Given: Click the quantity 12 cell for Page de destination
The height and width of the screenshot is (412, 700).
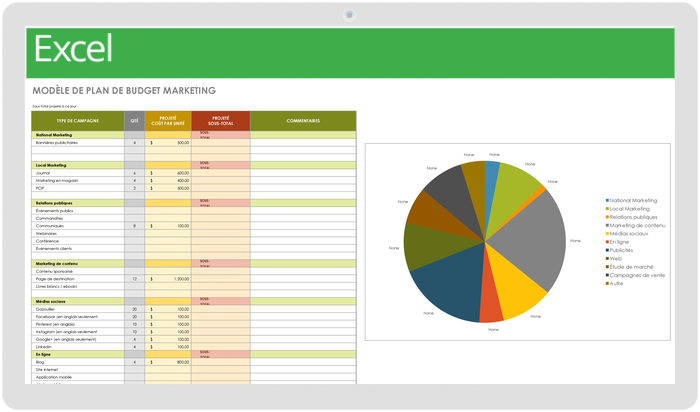Looking at the screenshot, I should click(134, 279).
